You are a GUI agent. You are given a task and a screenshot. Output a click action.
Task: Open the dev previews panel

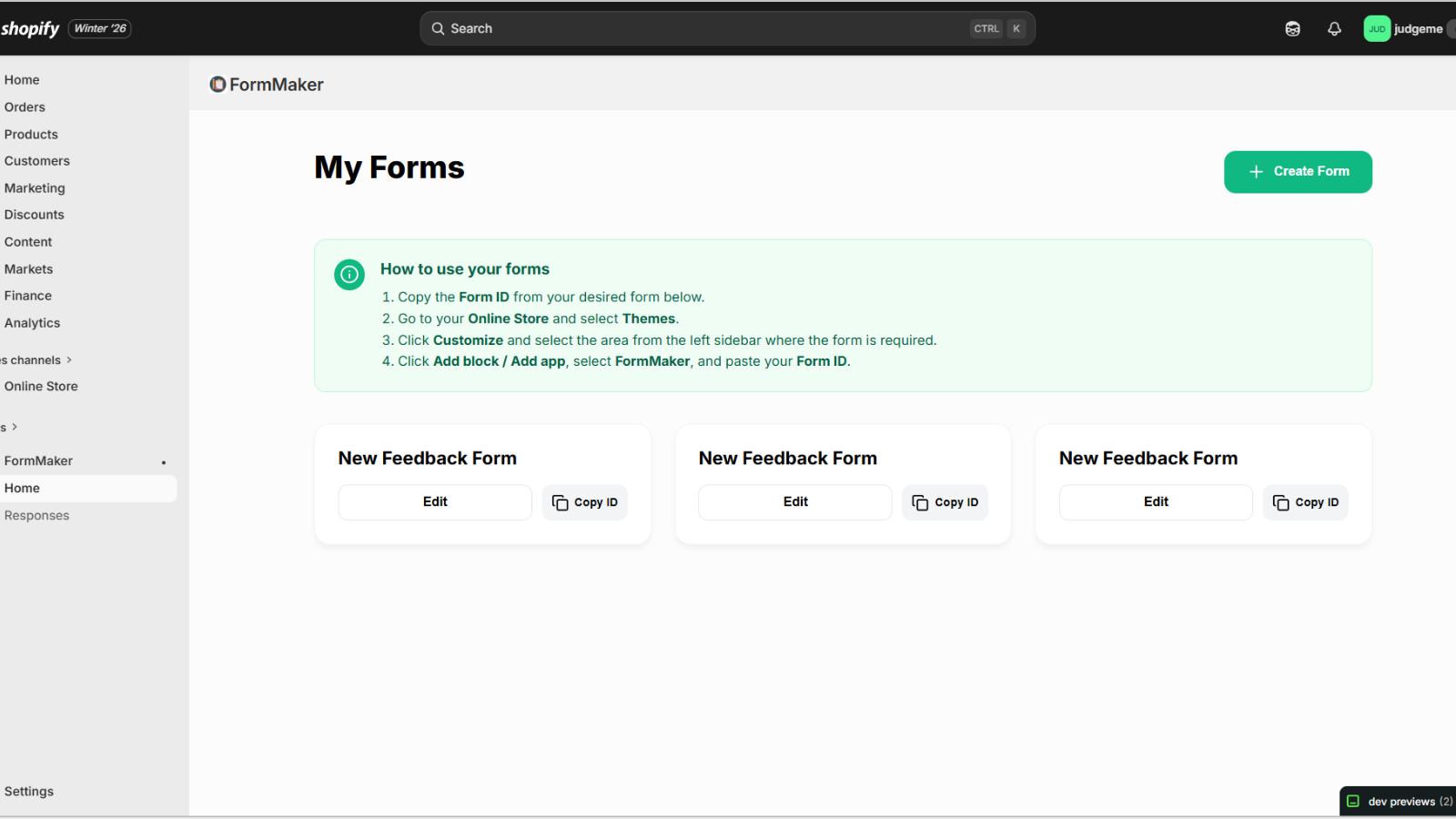[x=1399, y=802]
